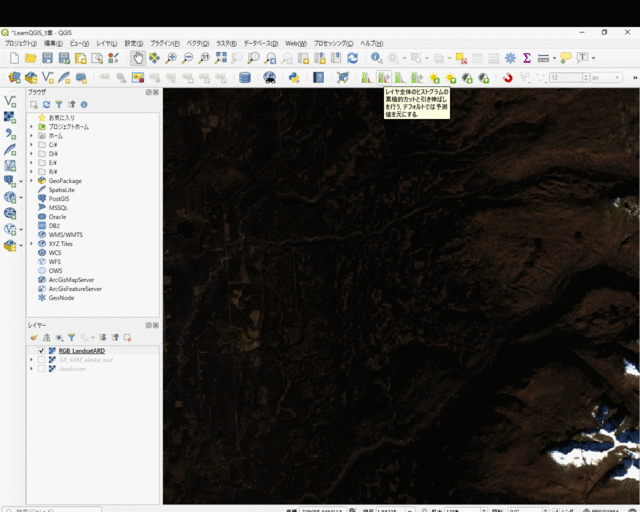Click the Zoom Full extent icon

[220, 58]
